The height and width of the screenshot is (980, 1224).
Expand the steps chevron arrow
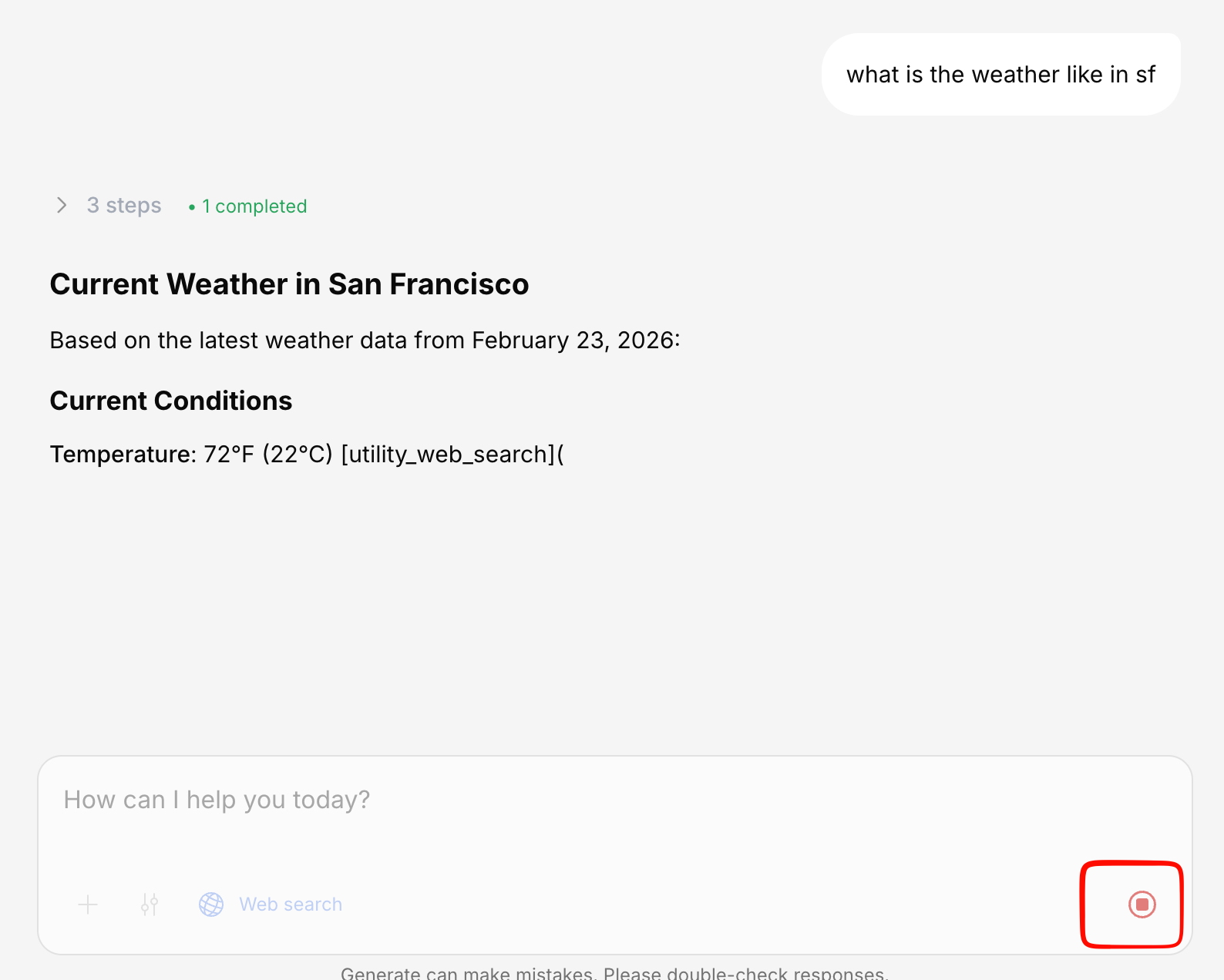point(62,205)
